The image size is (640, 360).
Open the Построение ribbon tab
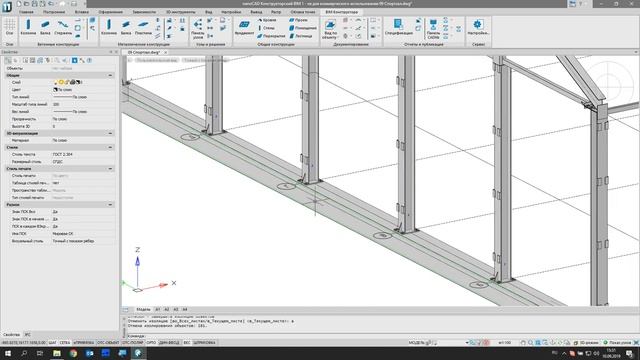(x=54, y=12)
